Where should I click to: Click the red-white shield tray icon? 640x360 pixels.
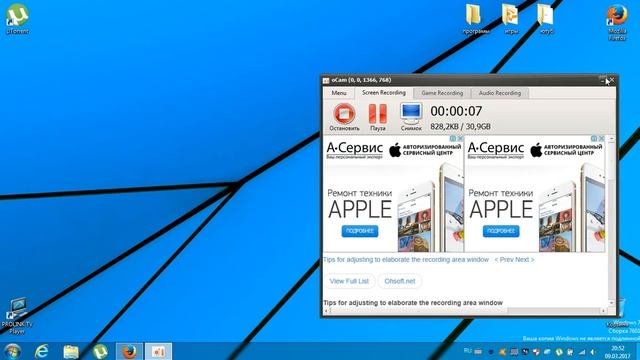[536, 352]
